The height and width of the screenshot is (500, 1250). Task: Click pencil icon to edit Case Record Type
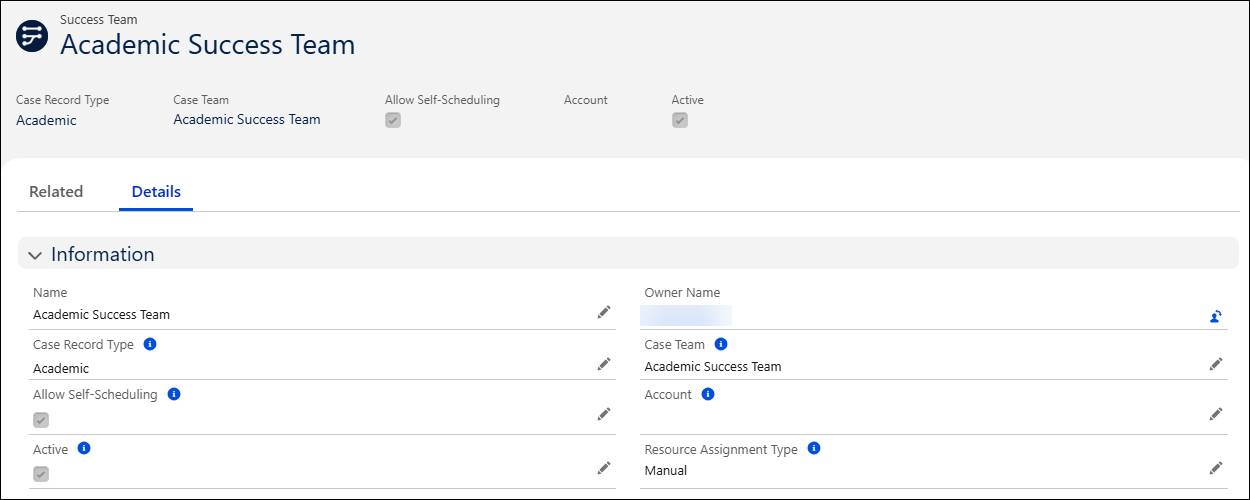point(604,364)
